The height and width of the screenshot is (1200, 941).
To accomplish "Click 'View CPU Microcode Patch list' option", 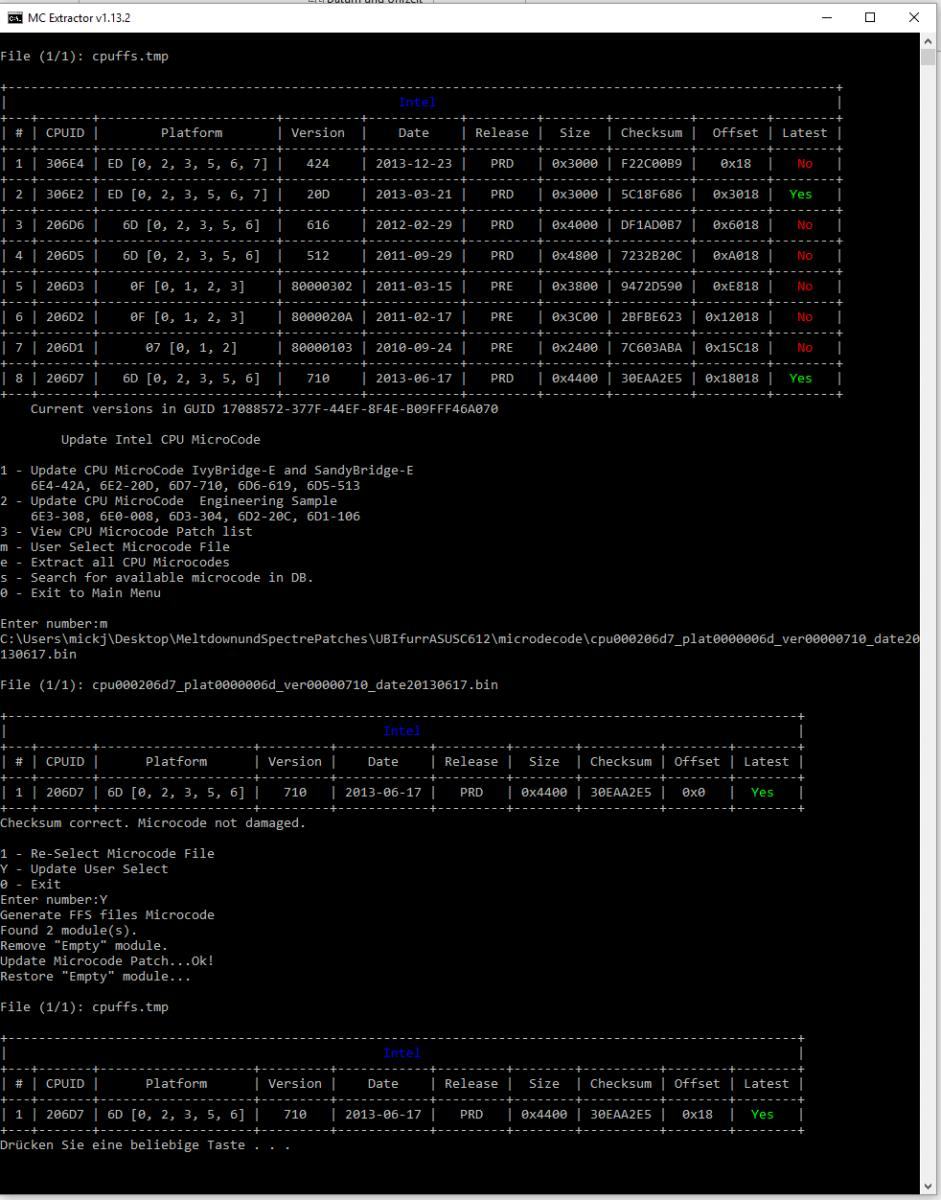I will (x=126, y=532).
